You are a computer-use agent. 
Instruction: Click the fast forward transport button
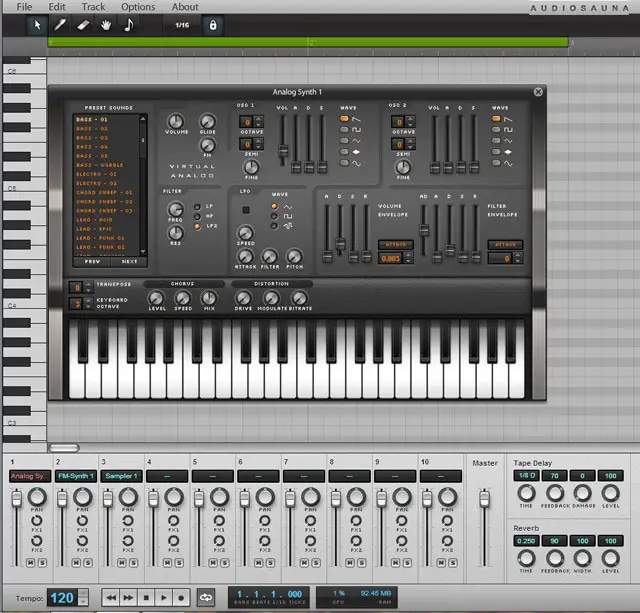coord(128,598)
